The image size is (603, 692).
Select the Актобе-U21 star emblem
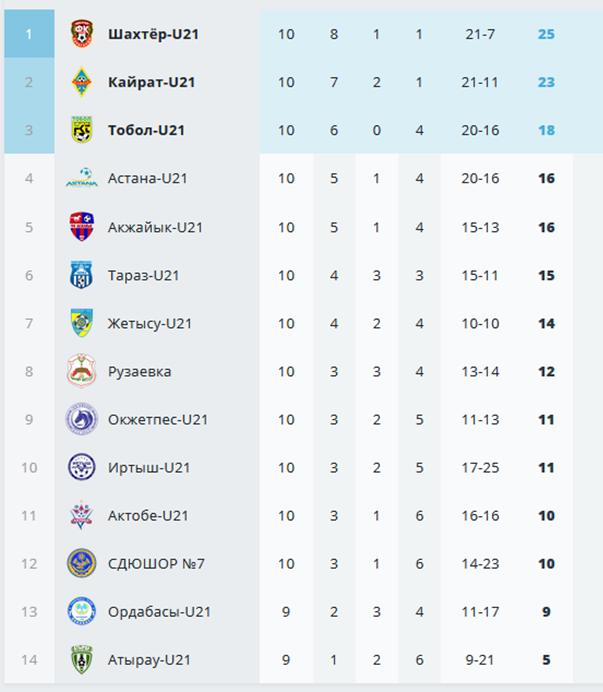tap(82, 515)
